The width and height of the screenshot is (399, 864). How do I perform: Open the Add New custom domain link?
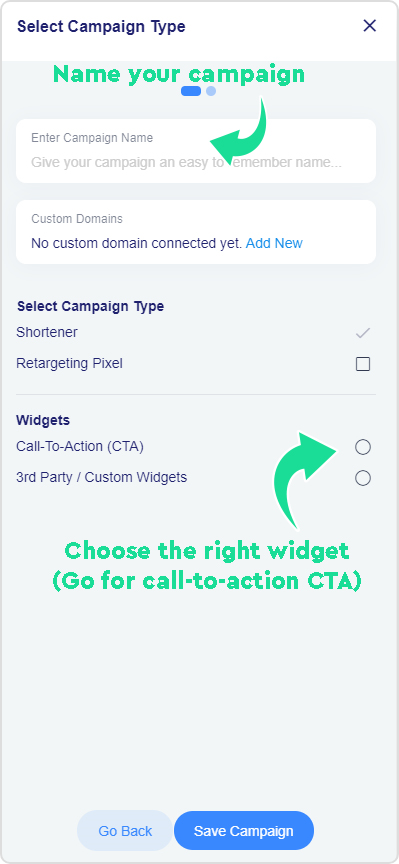tap(274, 243)
